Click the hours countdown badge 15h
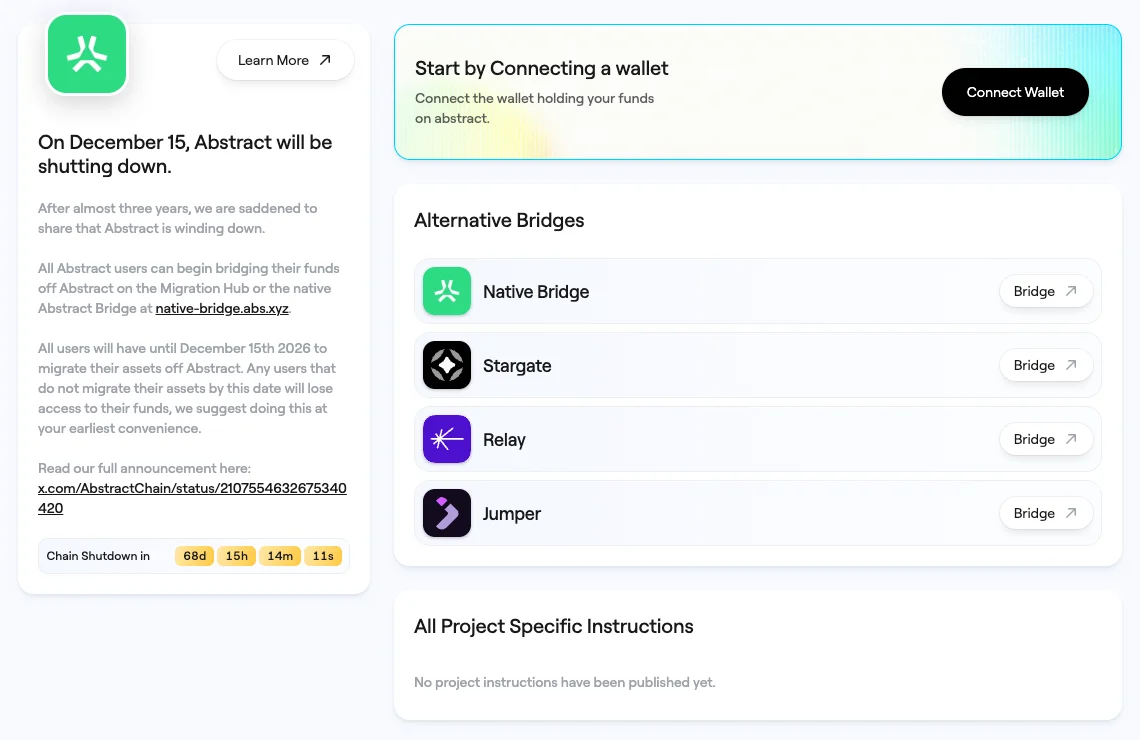Image resolution: width=1140 pixels, height=740 pixels. click(x=236, y=556)
